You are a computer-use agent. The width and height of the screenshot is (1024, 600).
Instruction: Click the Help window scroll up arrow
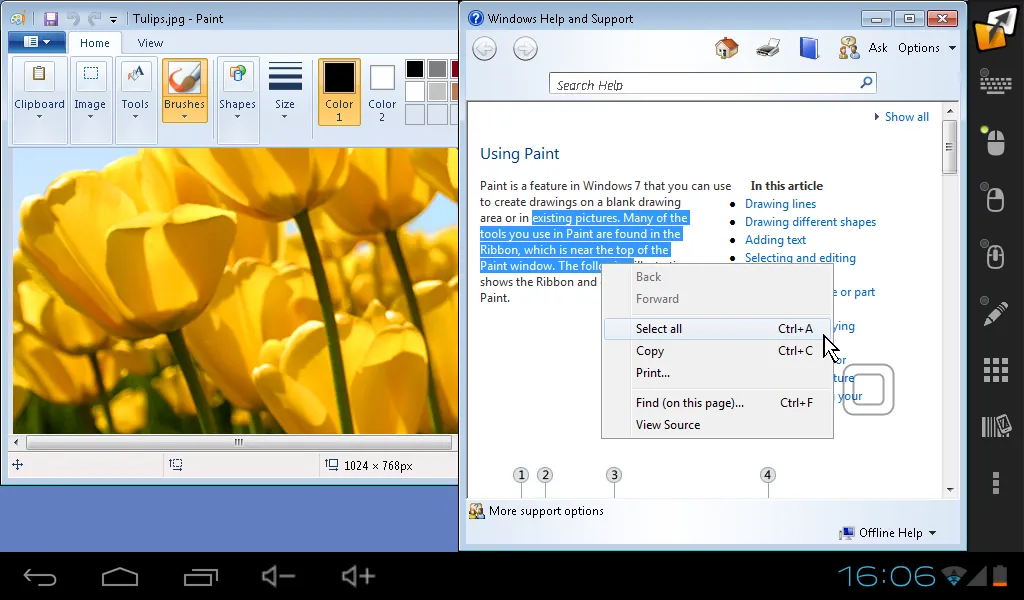click(950, 111)
